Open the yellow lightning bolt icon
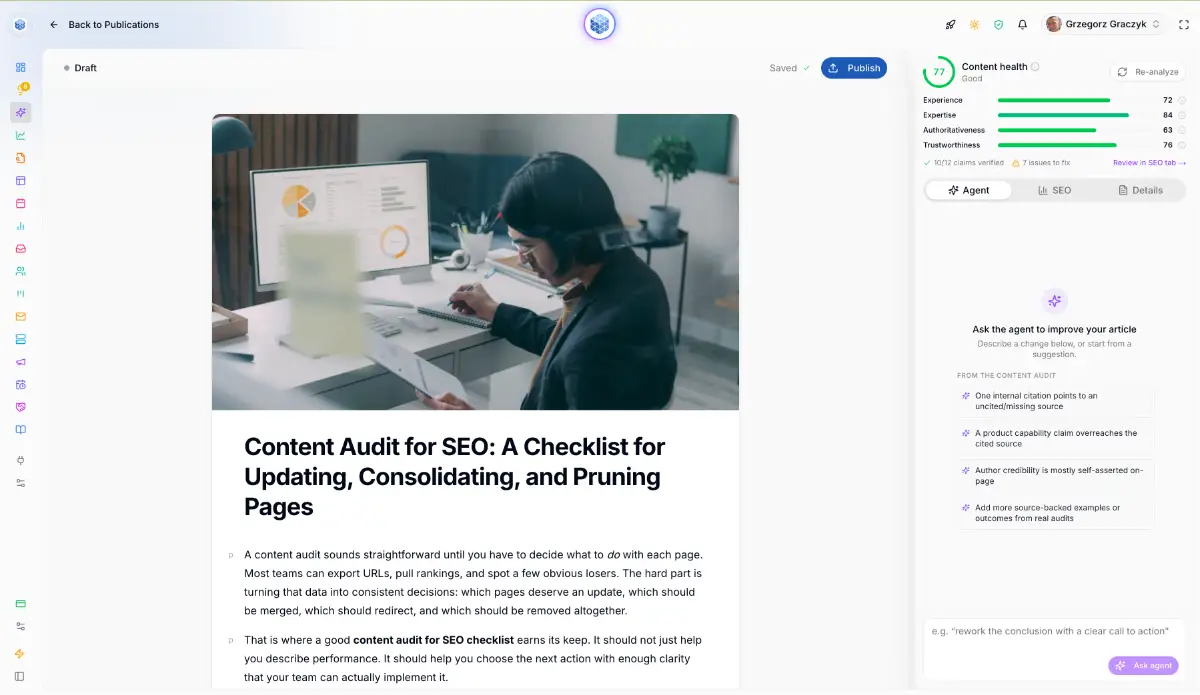1200x695 pixels. [x=20, y=654]
